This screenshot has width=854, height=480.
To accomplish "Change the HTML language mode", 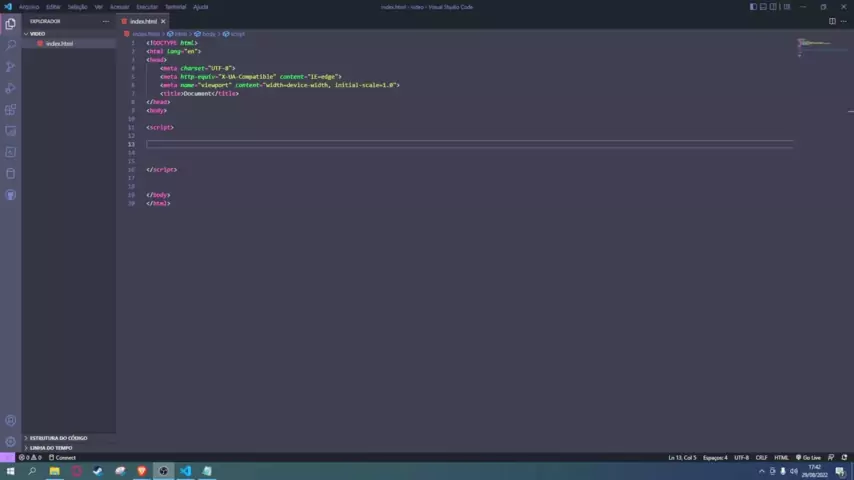I will 781,458.
